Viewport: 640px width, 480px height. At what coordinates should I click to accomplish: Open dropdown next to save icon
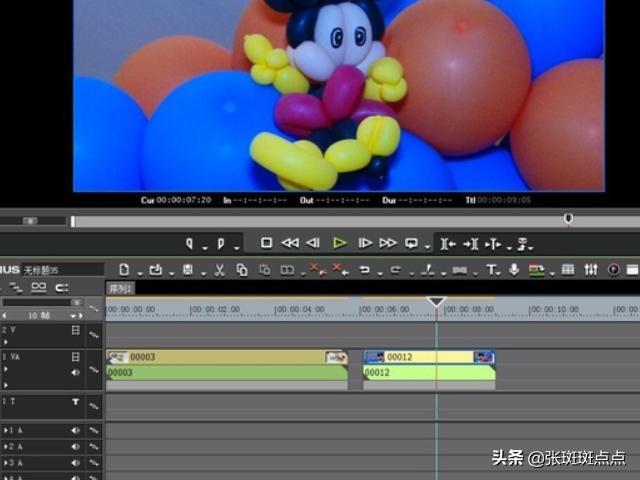(203, 273)
